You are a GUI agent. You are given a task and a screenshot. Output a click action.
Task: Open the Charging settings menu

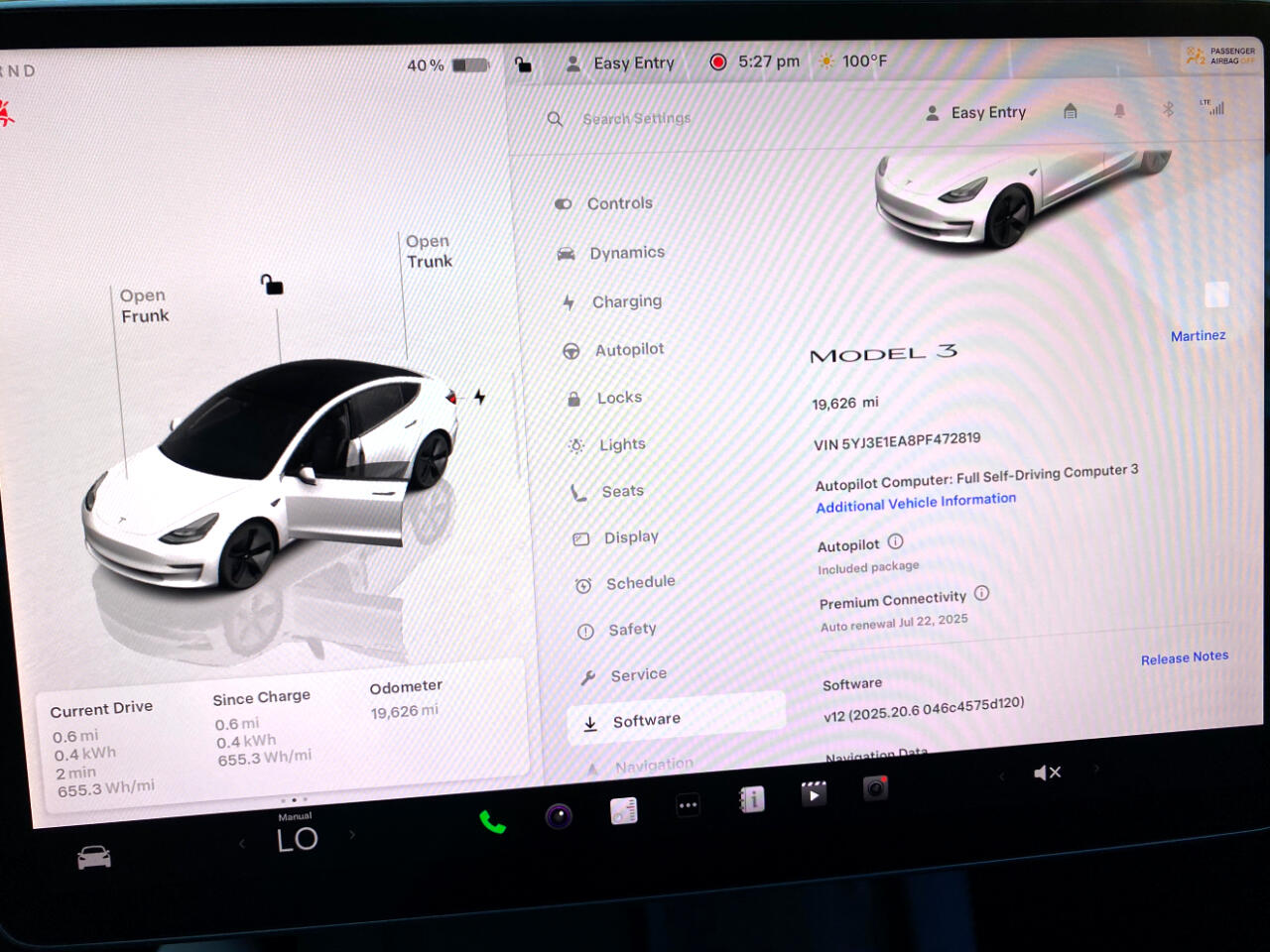[x=612, y=301]
